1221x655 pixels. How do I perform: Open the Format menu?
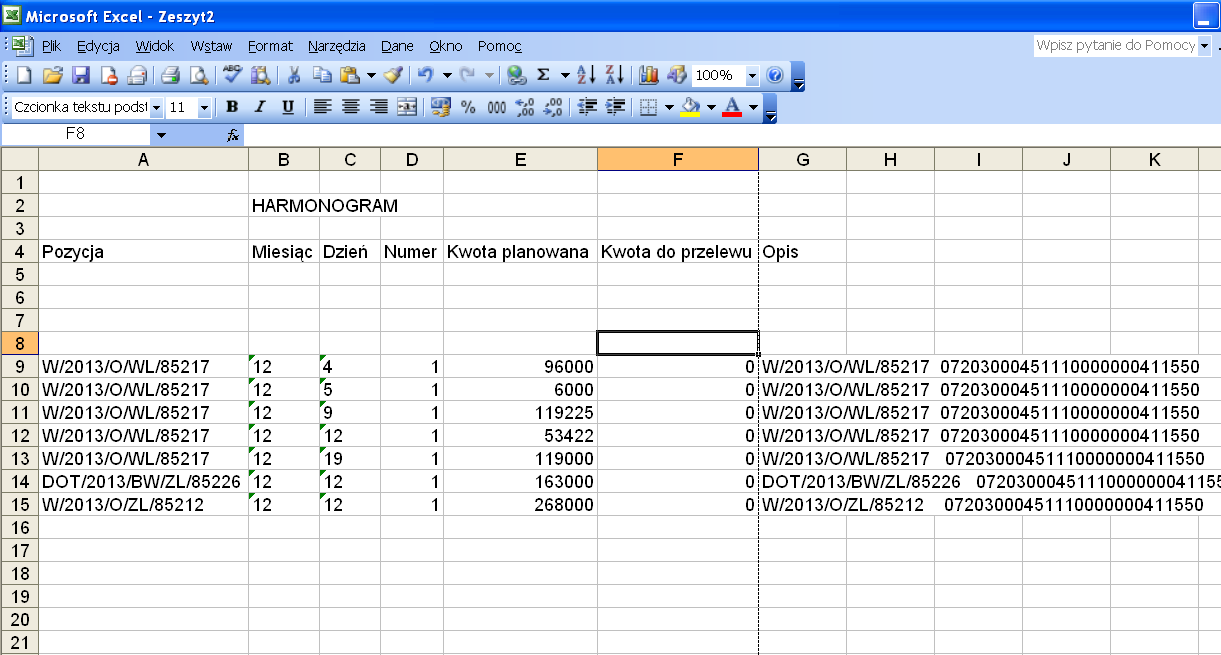270,46
